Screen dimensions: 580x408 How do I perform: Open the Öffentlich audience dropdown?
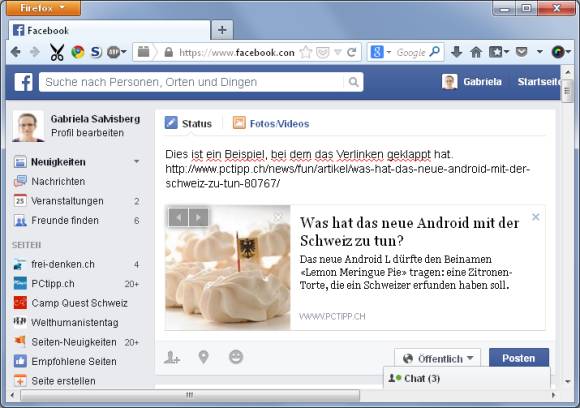pos(438,358)
